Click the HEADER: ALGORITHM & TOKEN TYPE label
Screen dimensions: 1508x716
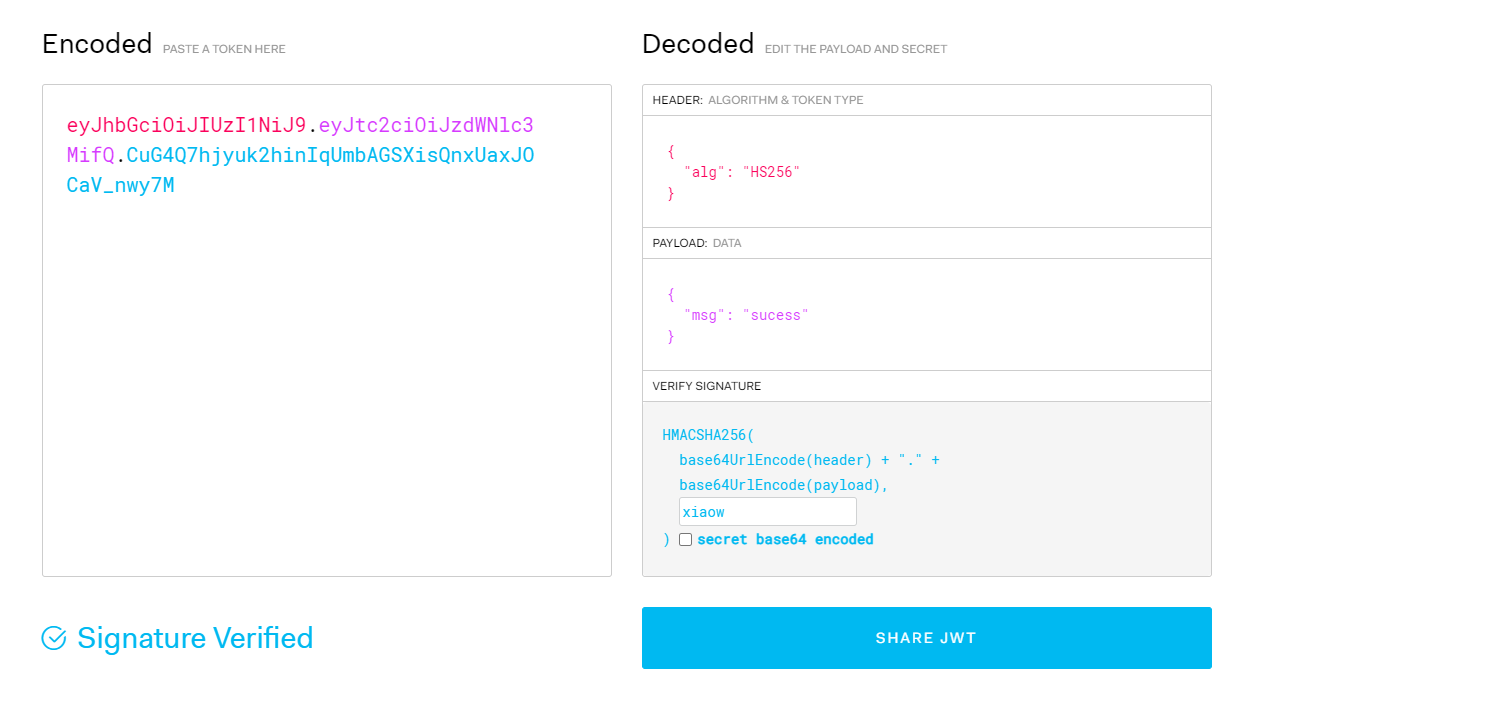pos(758,100)
